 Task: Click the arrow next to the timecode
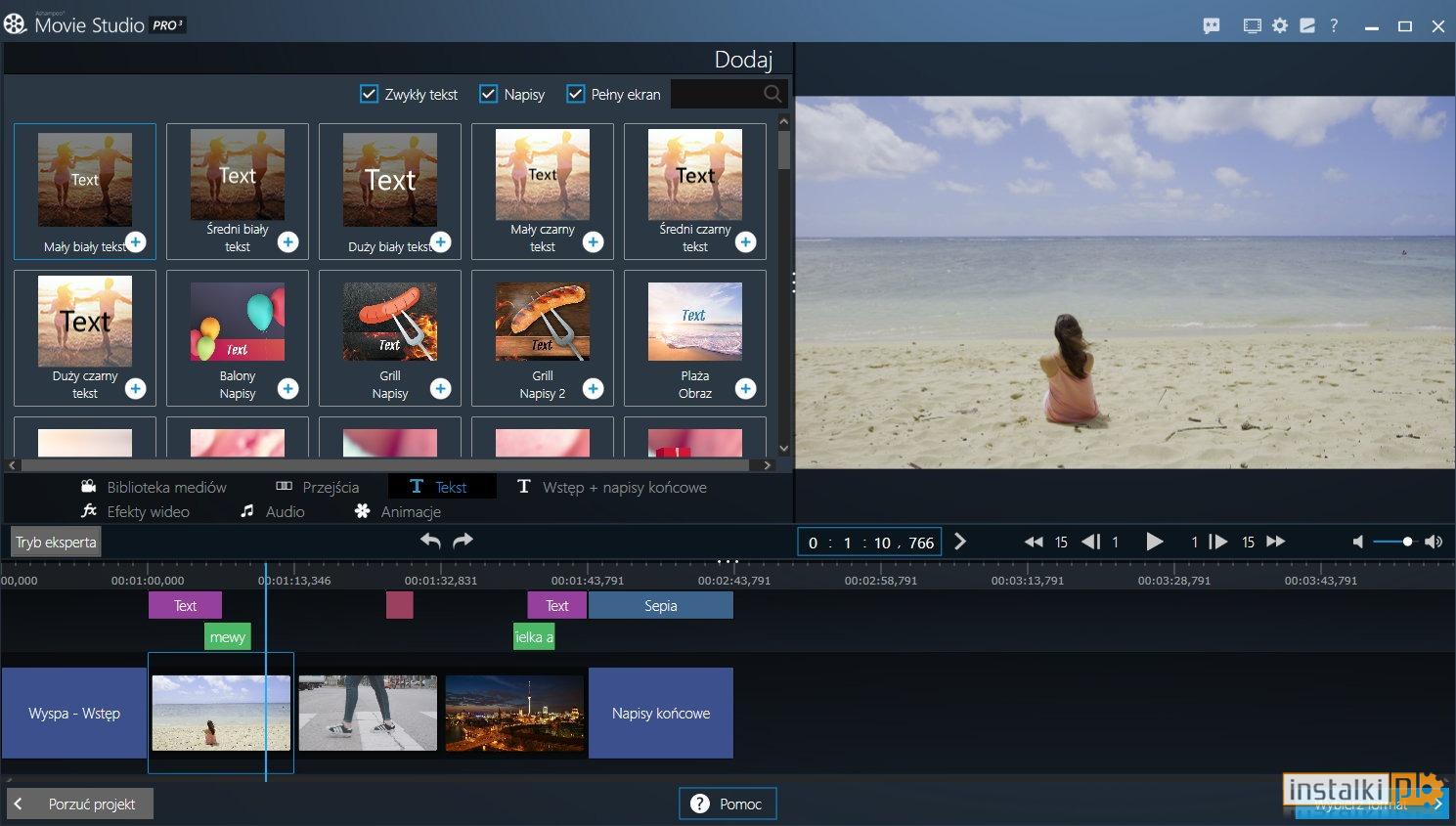(960, 542)
